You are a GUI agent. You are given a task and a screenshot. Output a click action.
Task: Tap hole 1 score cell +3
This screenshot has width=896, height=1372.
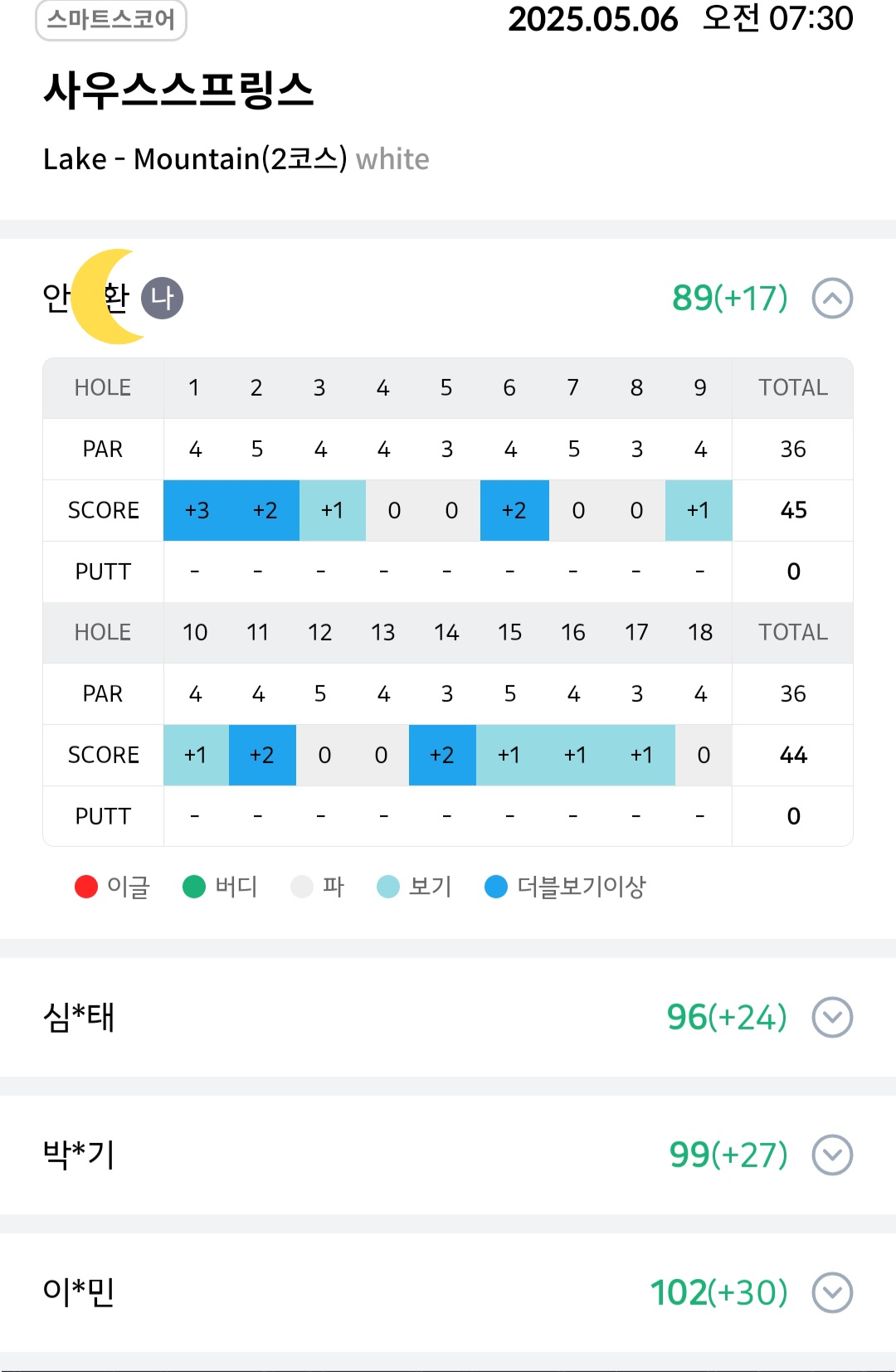197,510
